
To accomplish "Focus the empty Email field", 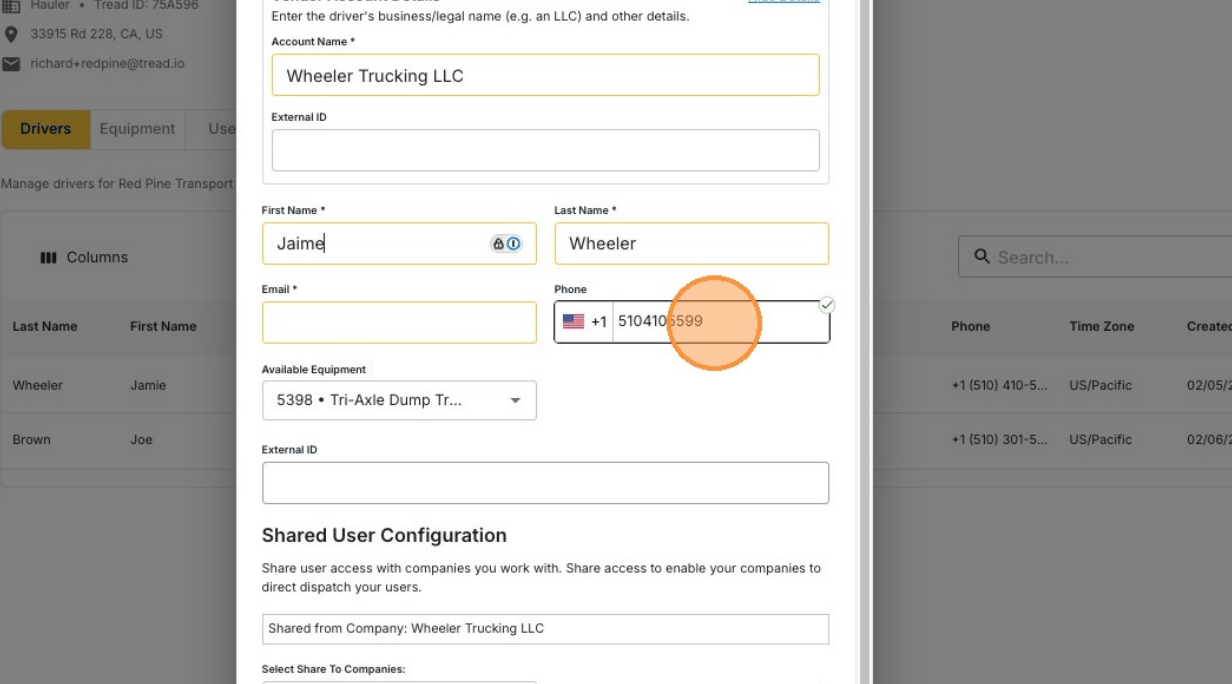I will tap(399, 322).
